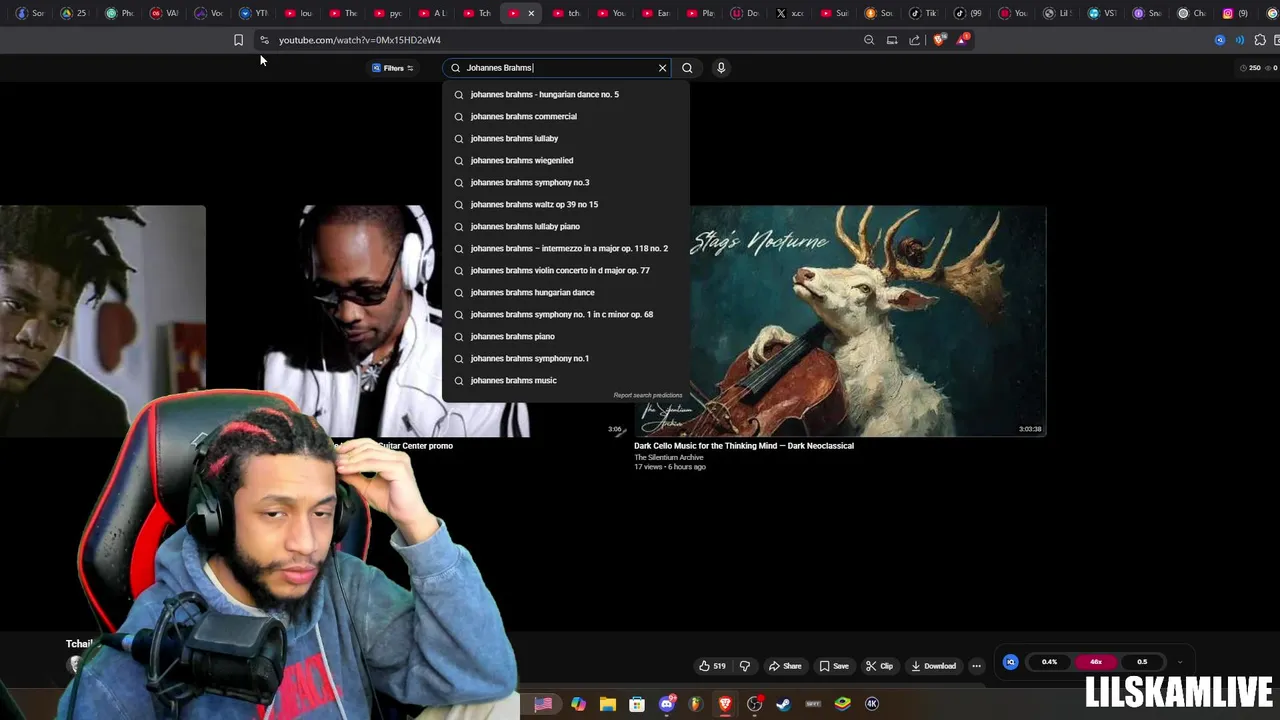Click the address bar URL
The width and height of the screenshot is (1280, 720).
click(360, 40)
